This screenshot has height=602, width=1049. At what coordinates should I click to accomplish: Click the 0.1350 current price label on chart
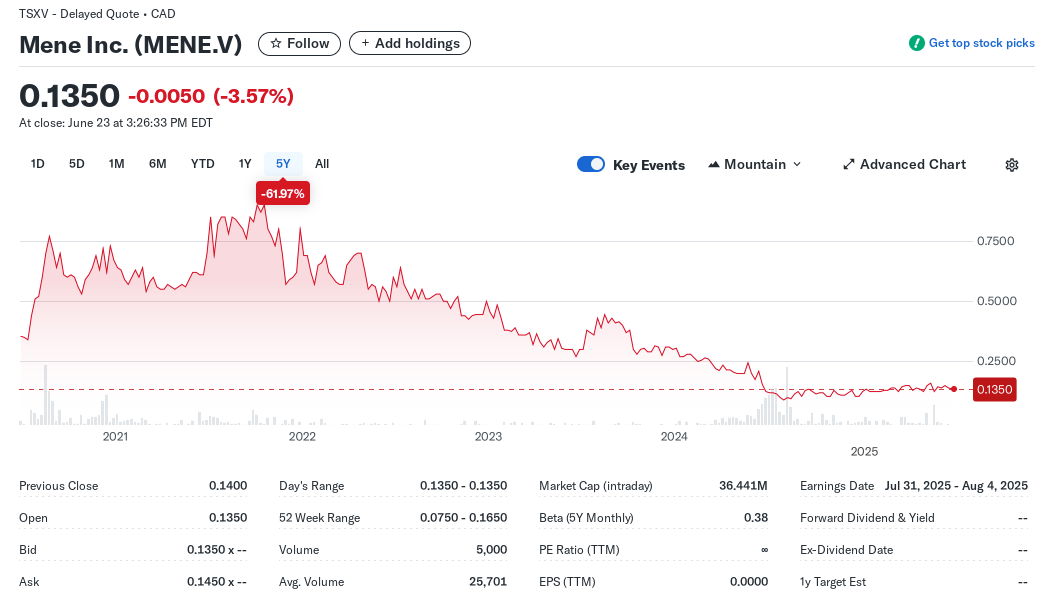(x=995, y=389)
